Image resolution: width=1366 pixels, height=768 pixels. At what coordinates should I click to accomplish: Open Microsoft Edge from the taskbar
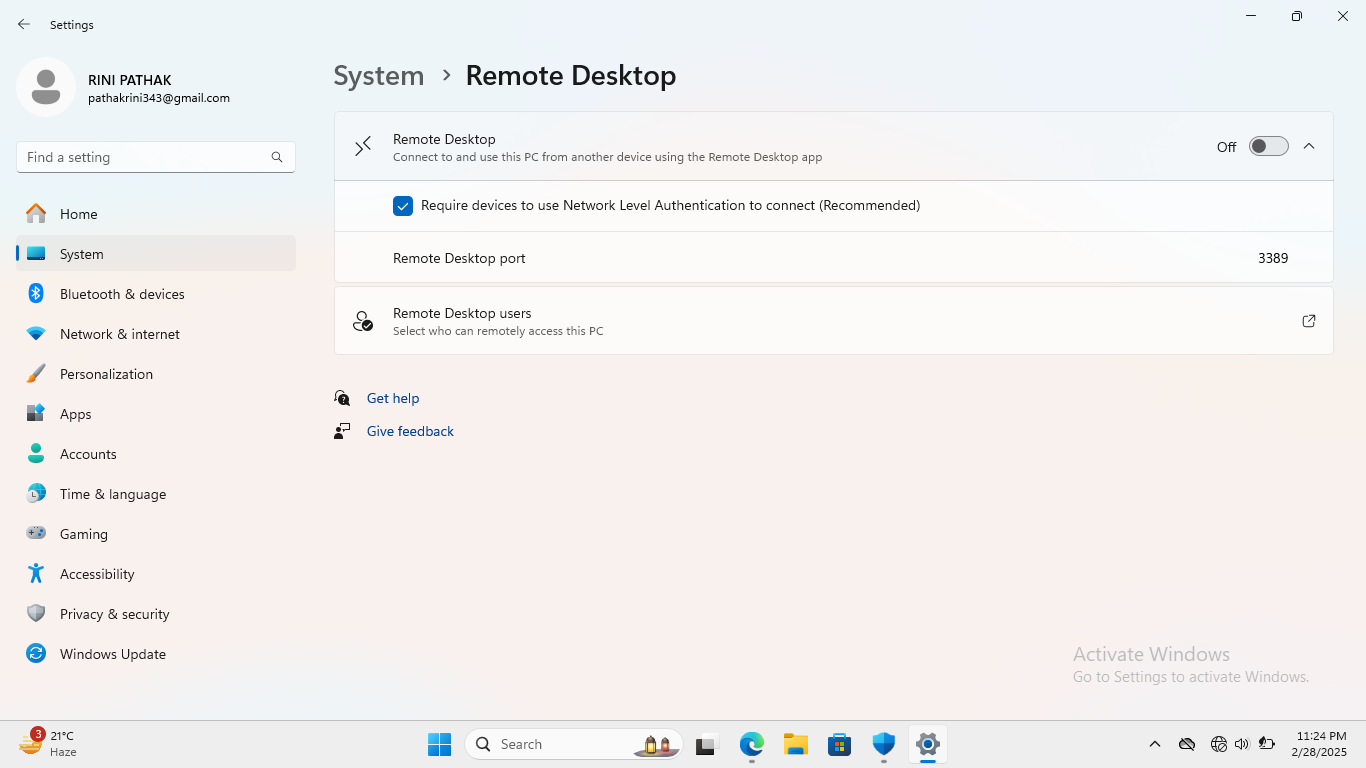click(751, 744)
